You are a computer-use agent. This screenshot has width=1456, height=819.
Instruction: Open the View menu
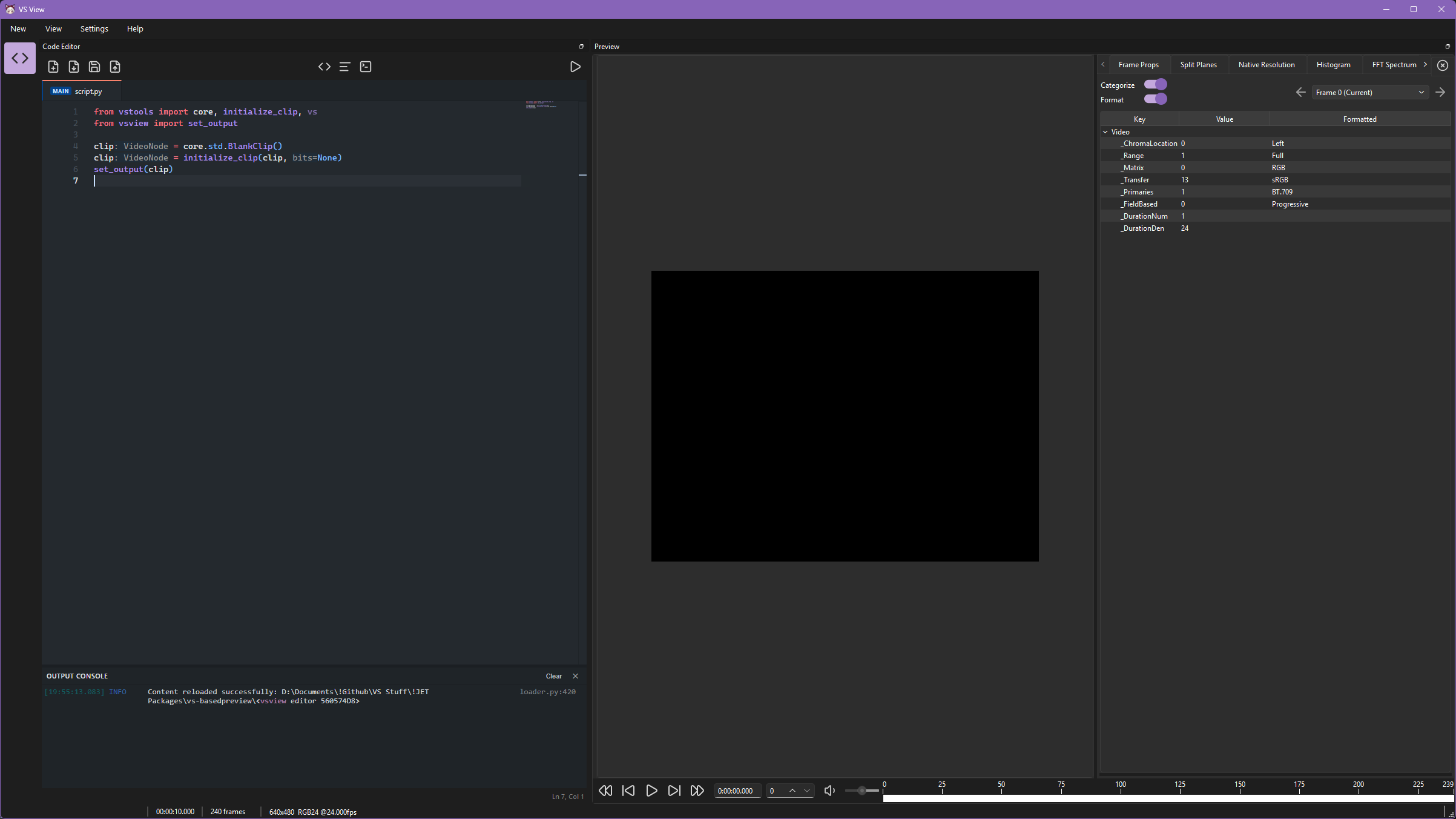pyautogui.click(x=53, y=28)
